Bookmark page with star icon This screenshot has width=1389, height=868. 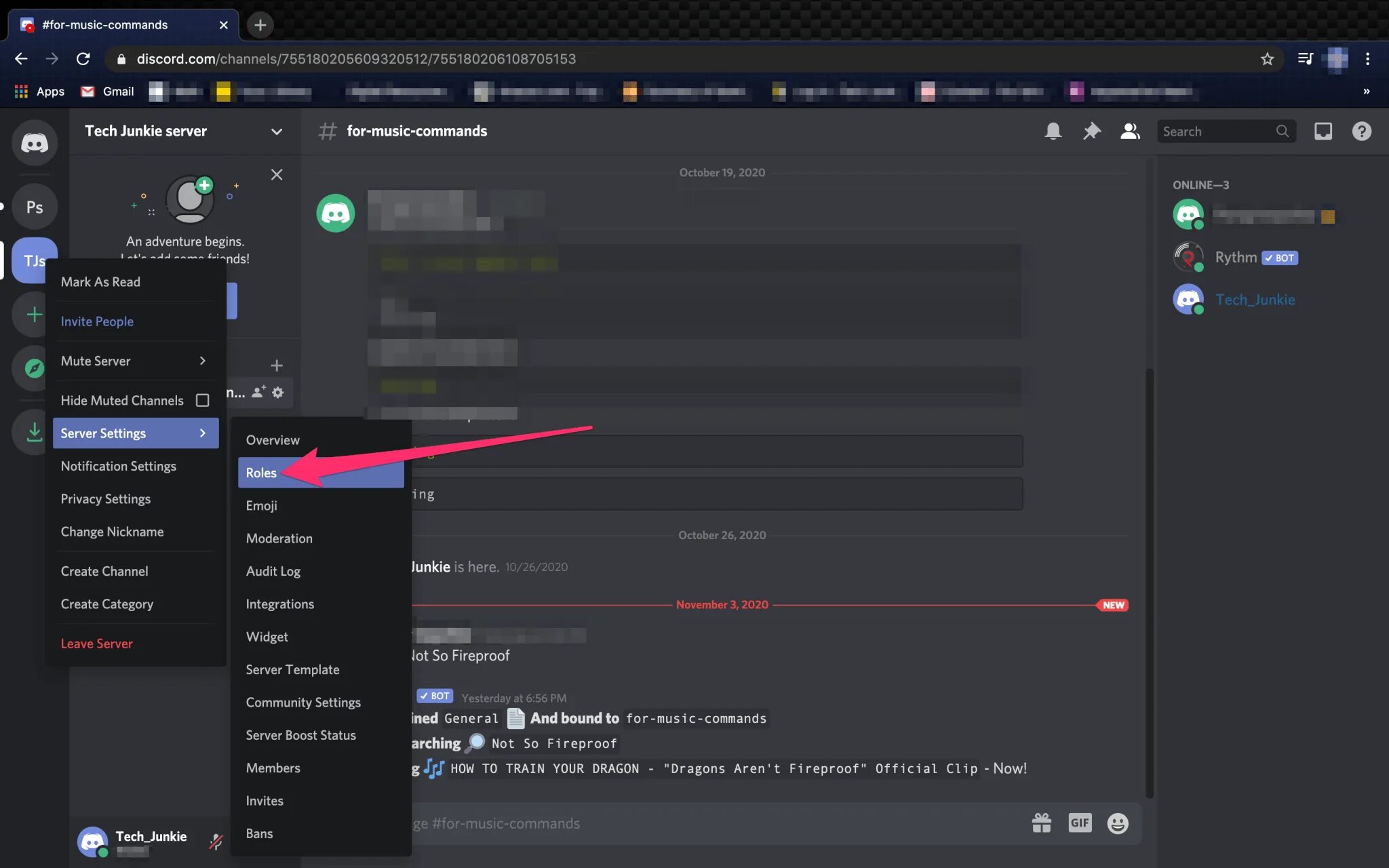pyautogui.click(x=1267, y=59)
